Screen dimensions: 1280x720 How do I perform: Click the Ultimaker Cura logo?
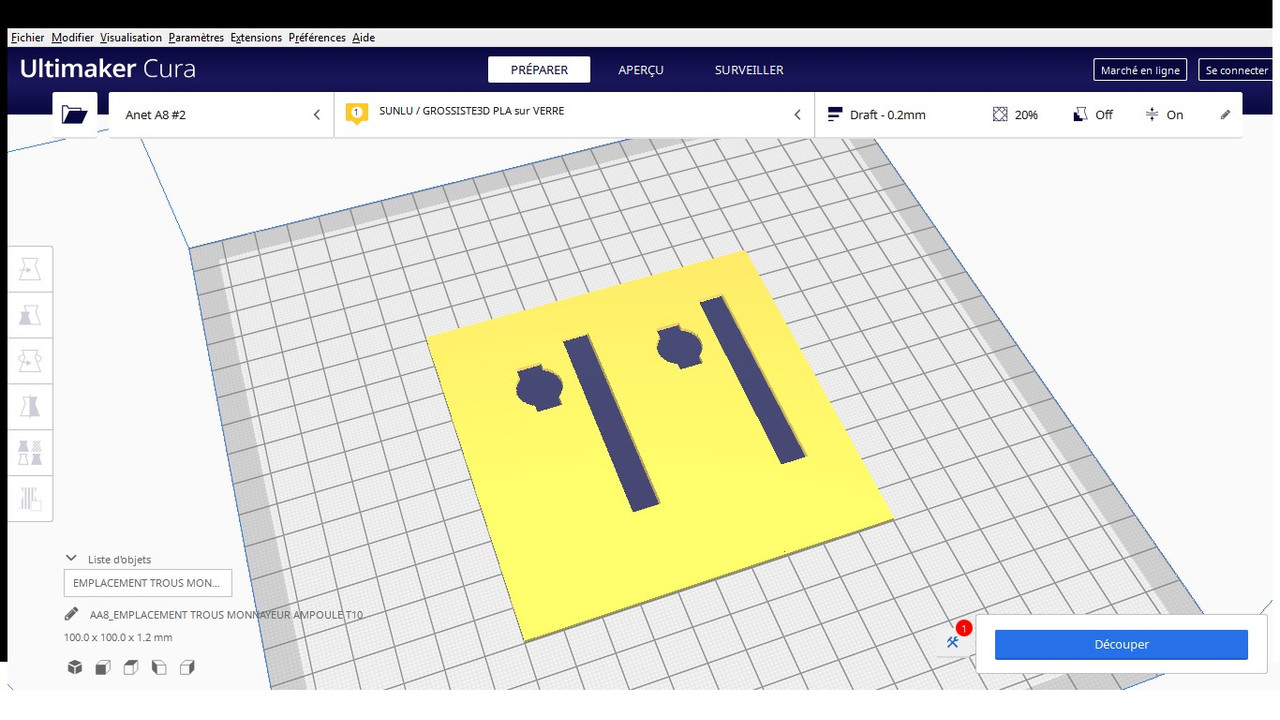[x=108, y=69]
